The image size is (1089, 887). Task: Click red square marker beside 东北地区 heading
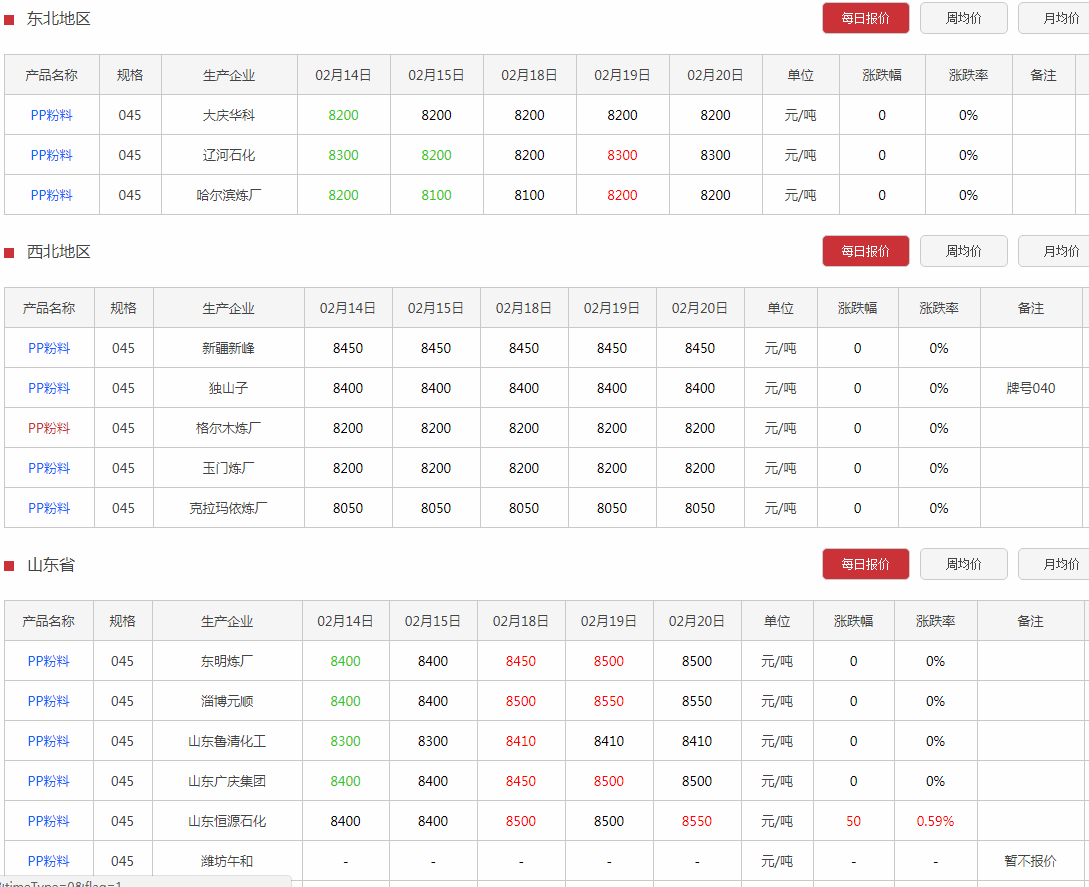coord(9,19)
